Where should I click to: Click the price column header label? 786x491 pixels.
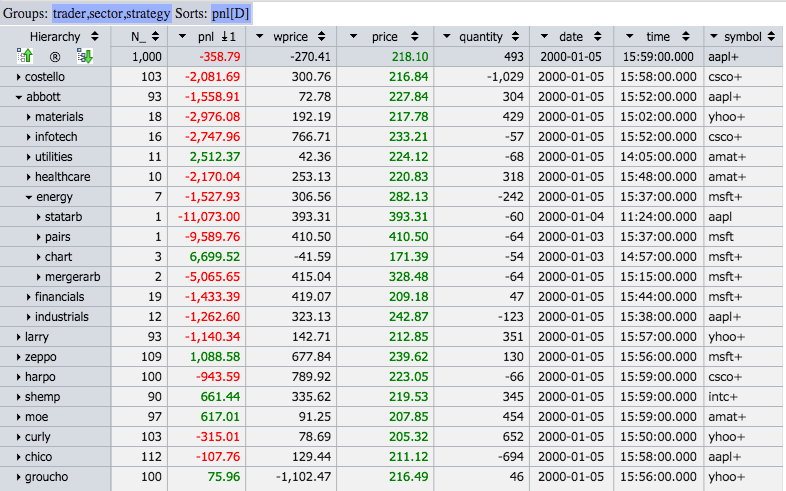tap(384, 37)
